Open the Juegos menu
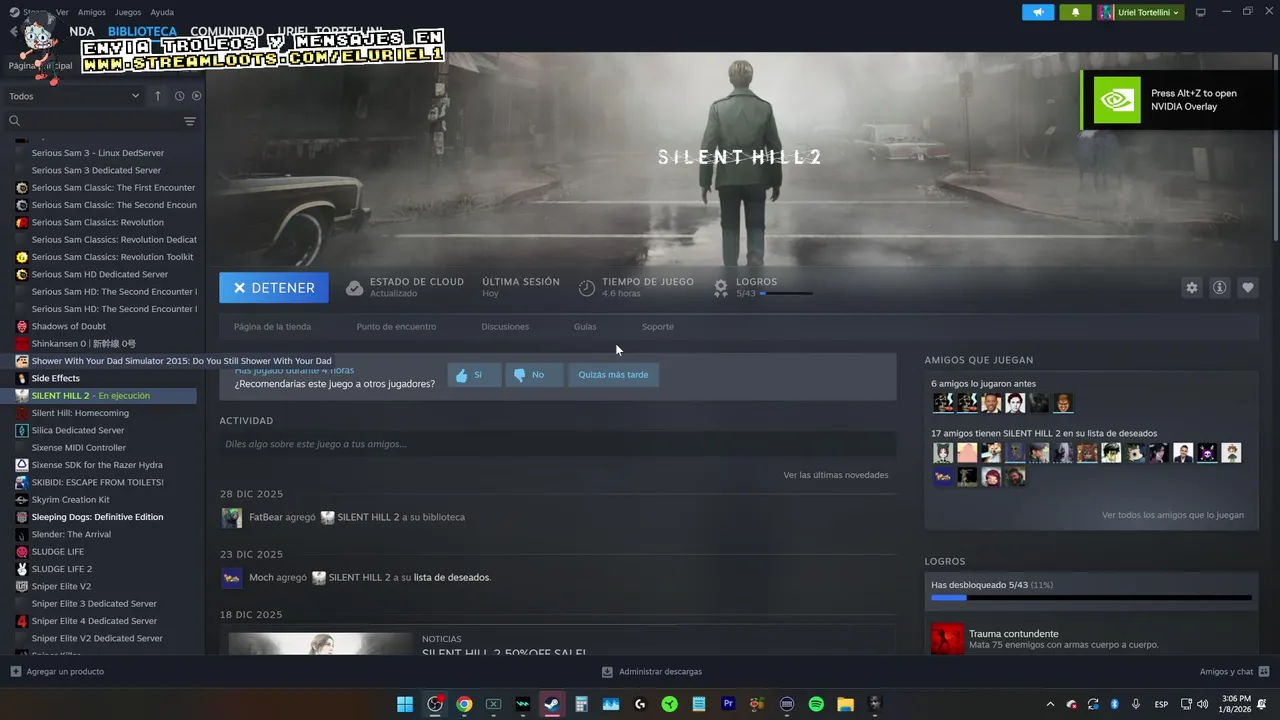 pos(128,12)
